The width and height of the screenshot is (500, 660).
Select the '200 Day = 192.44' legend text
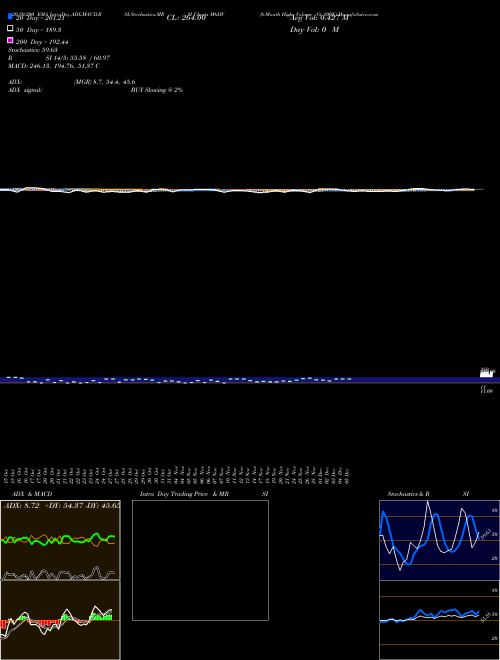[x=42, y=42]
